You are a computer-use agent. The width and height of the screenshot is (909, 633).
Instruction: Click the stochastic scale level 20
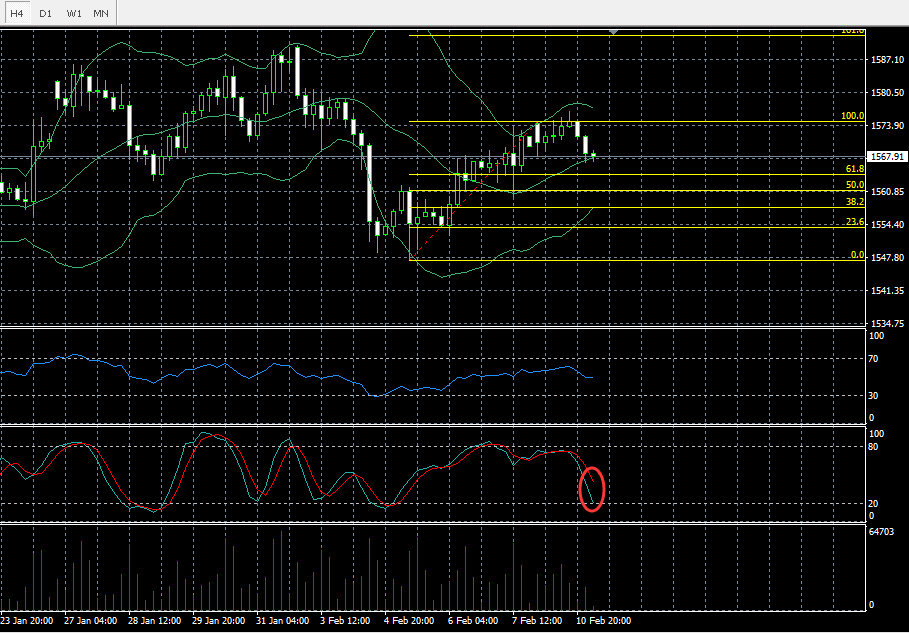point(874,504)
